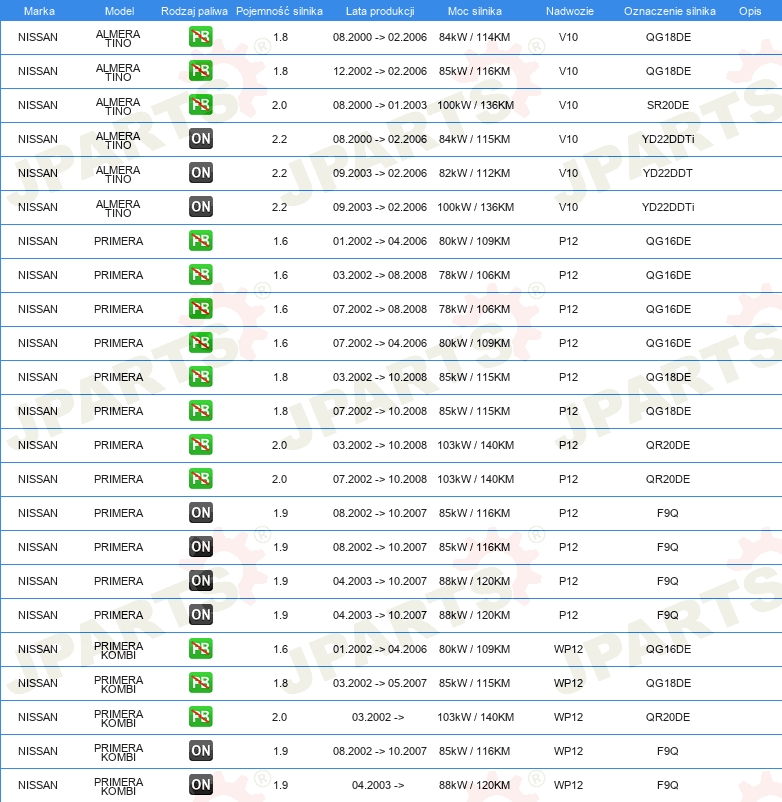Viewport: 782px width, 802px height.
Task: Click the Marka column header
Action: pyautogui.click(x=39, y=11)
